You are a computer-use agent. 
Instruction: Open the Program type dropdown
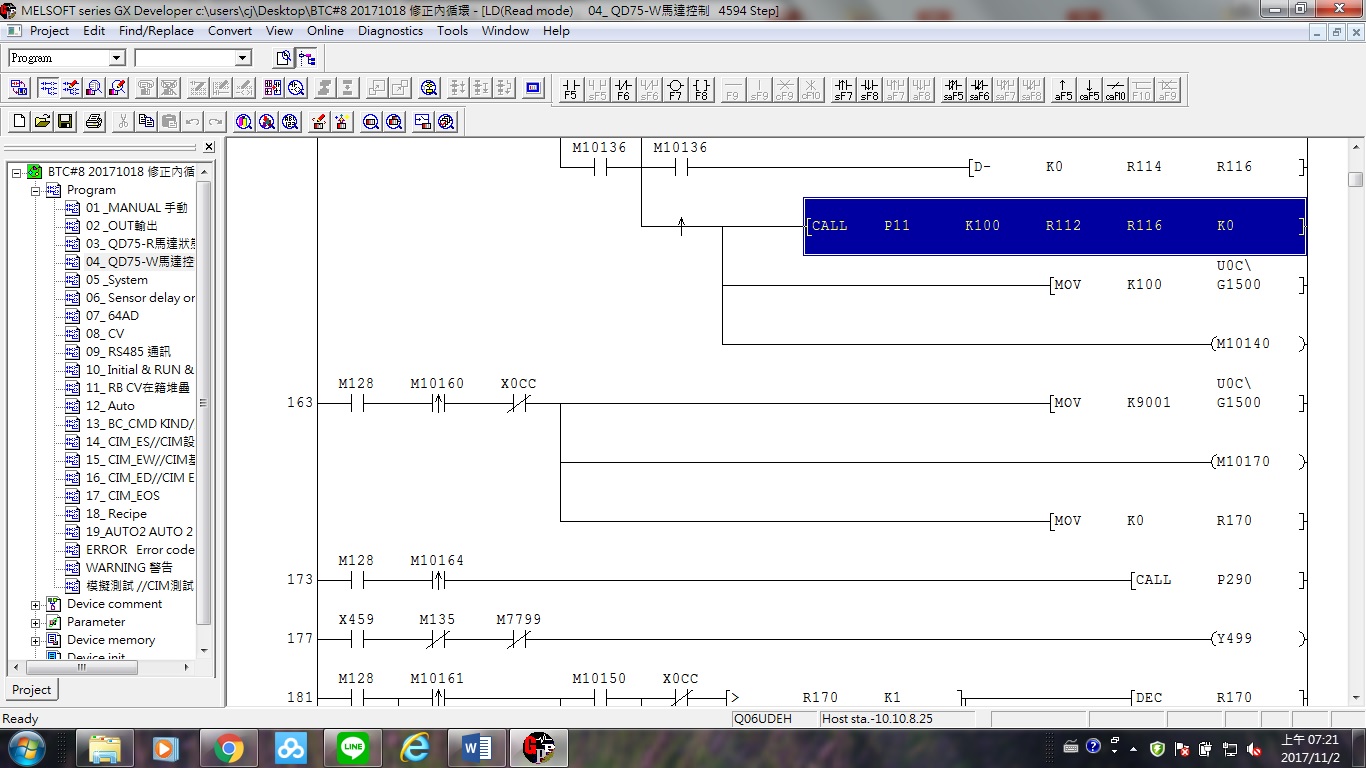point(116,58)
